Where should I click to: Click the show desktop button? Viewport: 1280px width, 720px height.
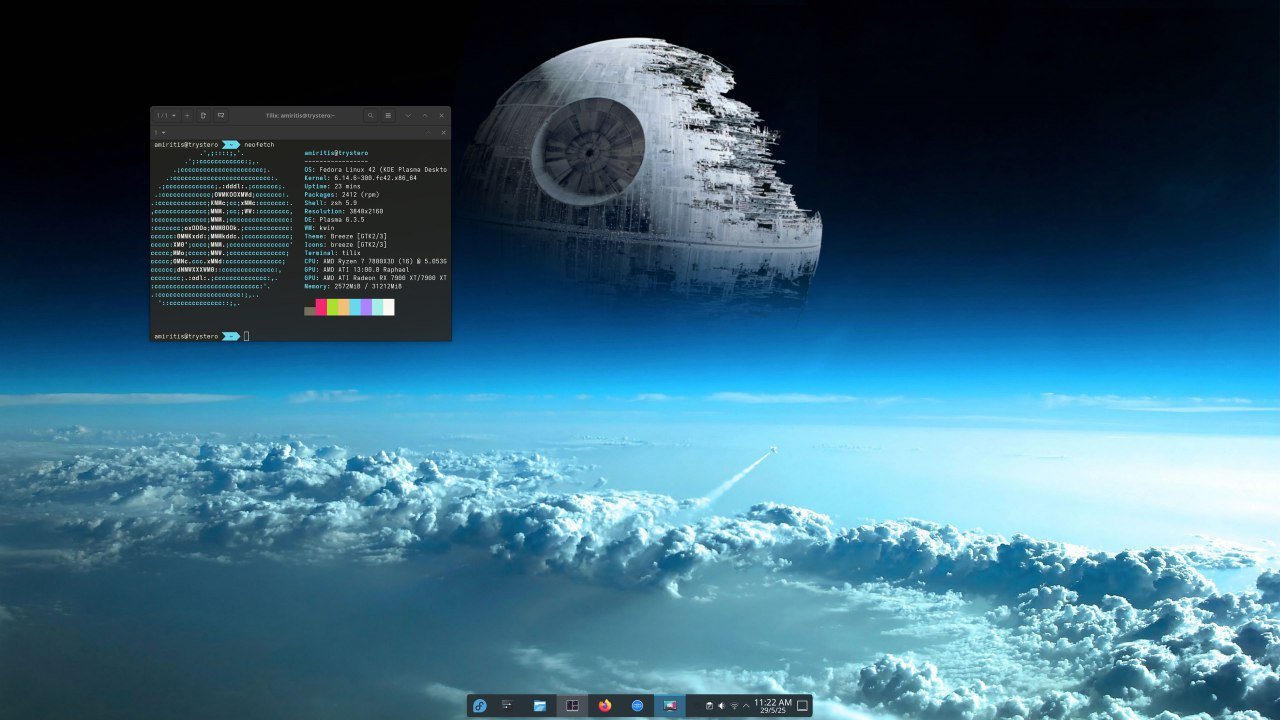(x=802, y=706)
